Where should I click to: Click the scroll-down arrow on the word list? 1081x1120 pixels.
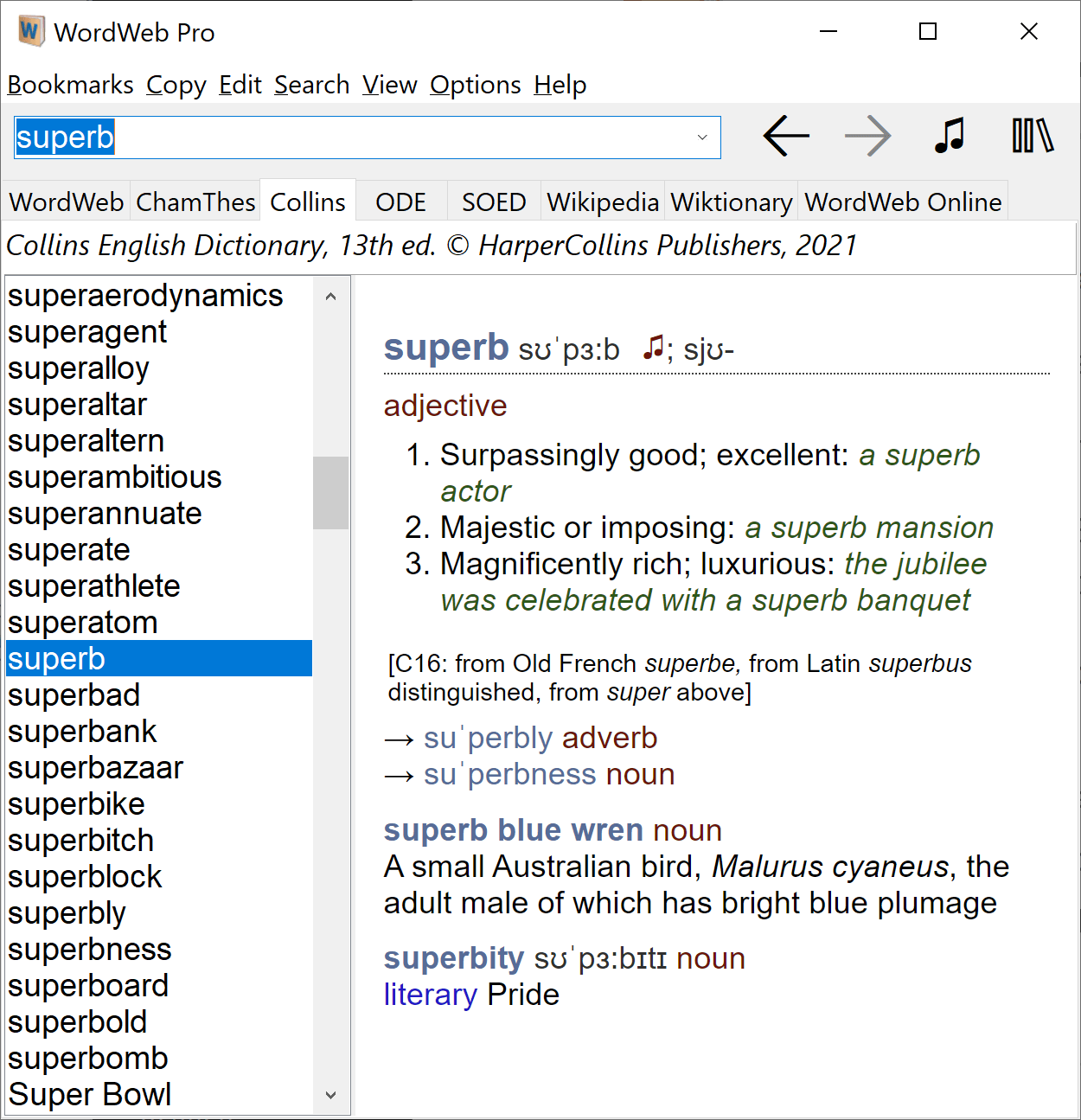click(330, 1094)
